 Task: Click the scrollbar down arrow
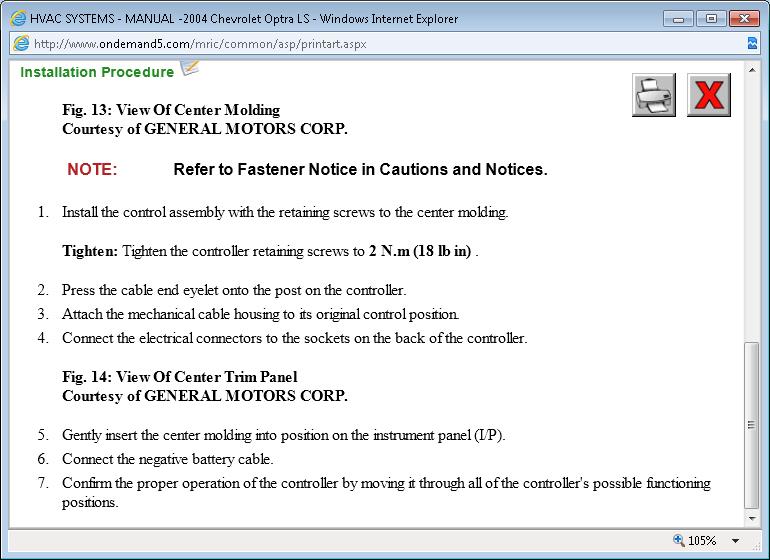pos(752,518)
